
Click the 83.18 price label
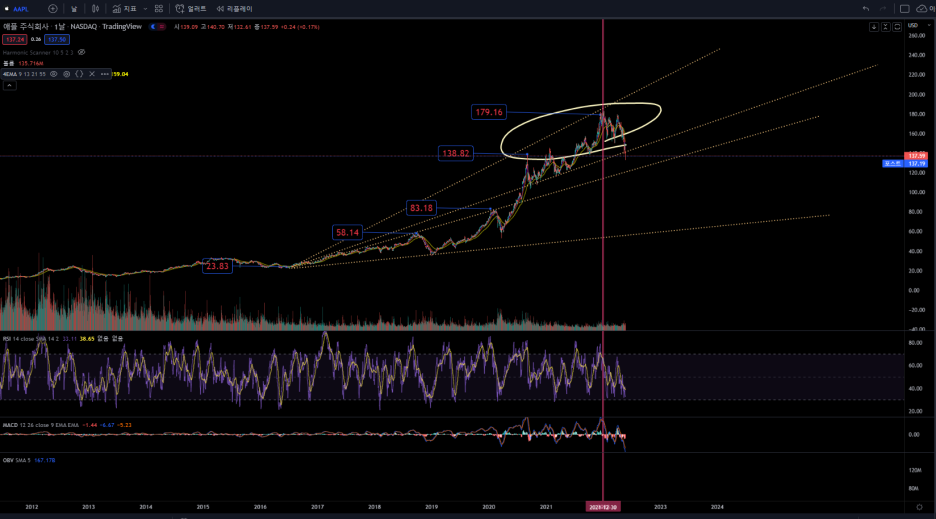point(421,208)
